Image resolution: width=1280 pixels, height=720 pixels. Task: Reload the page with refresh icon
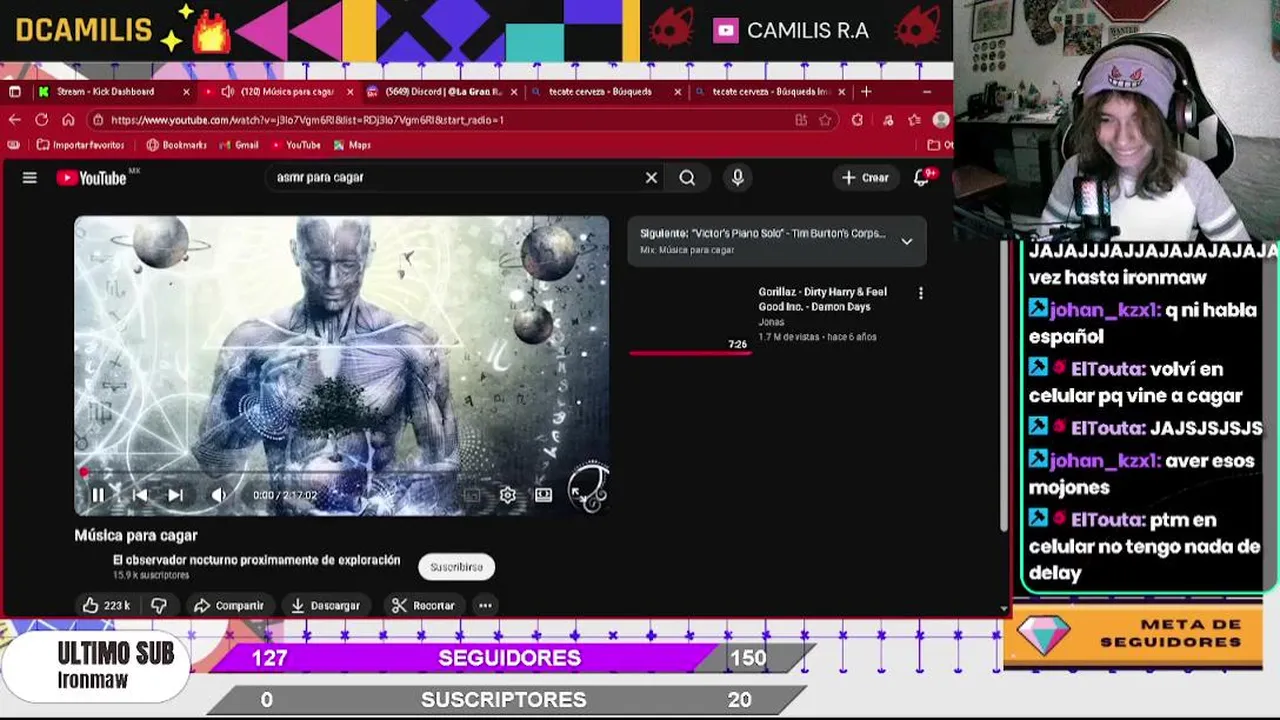pyautogui.click(x=41, y=119)
